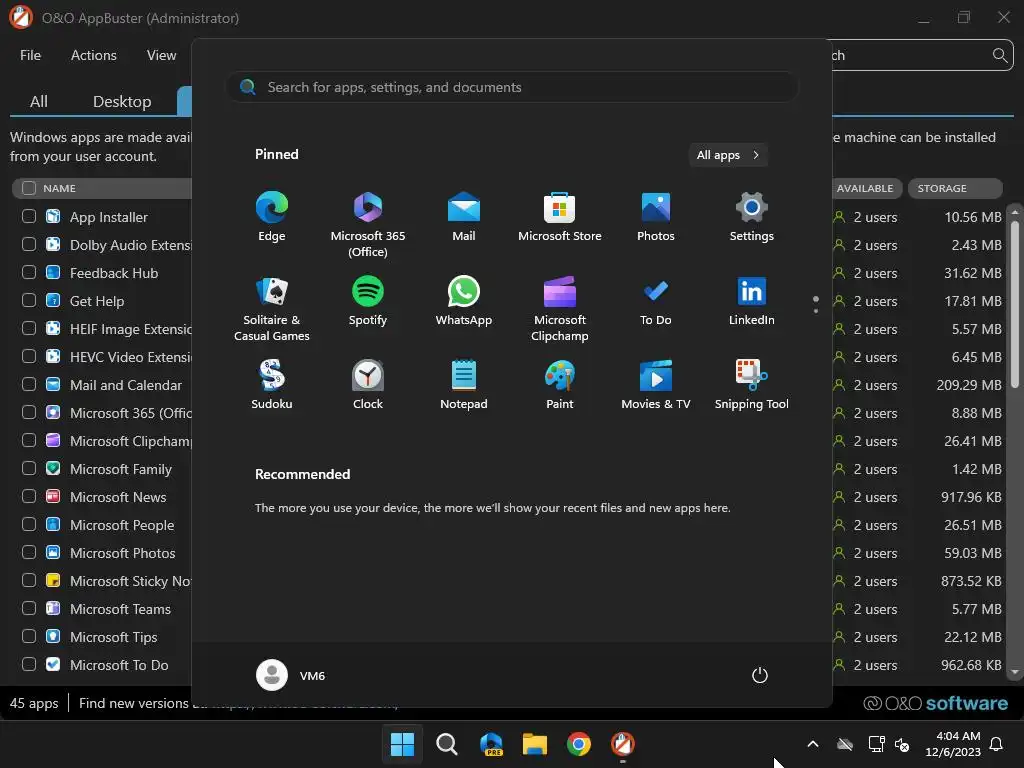Viewport: 1024px width, 768px height.
Task: Open the Mail pinned app
Action: [464, 217]
